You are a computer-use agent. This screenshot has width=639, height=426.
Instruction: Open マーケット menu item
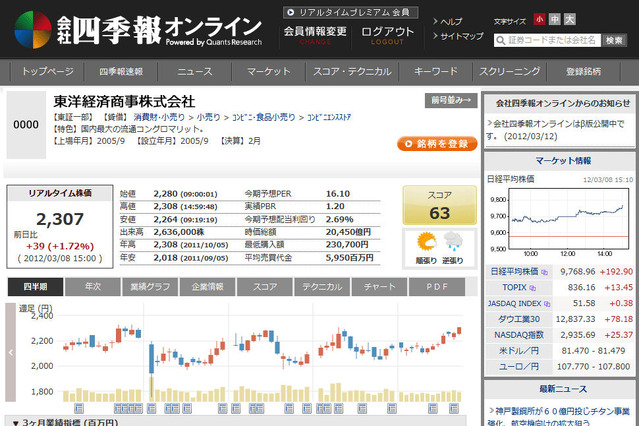(269, 72)
